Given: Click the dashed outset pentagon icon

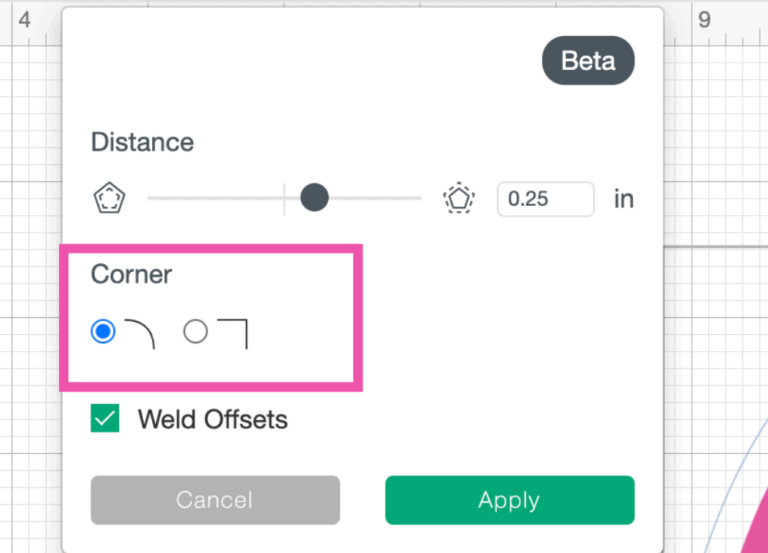Looking at the screenshot, I should point(458,198).
